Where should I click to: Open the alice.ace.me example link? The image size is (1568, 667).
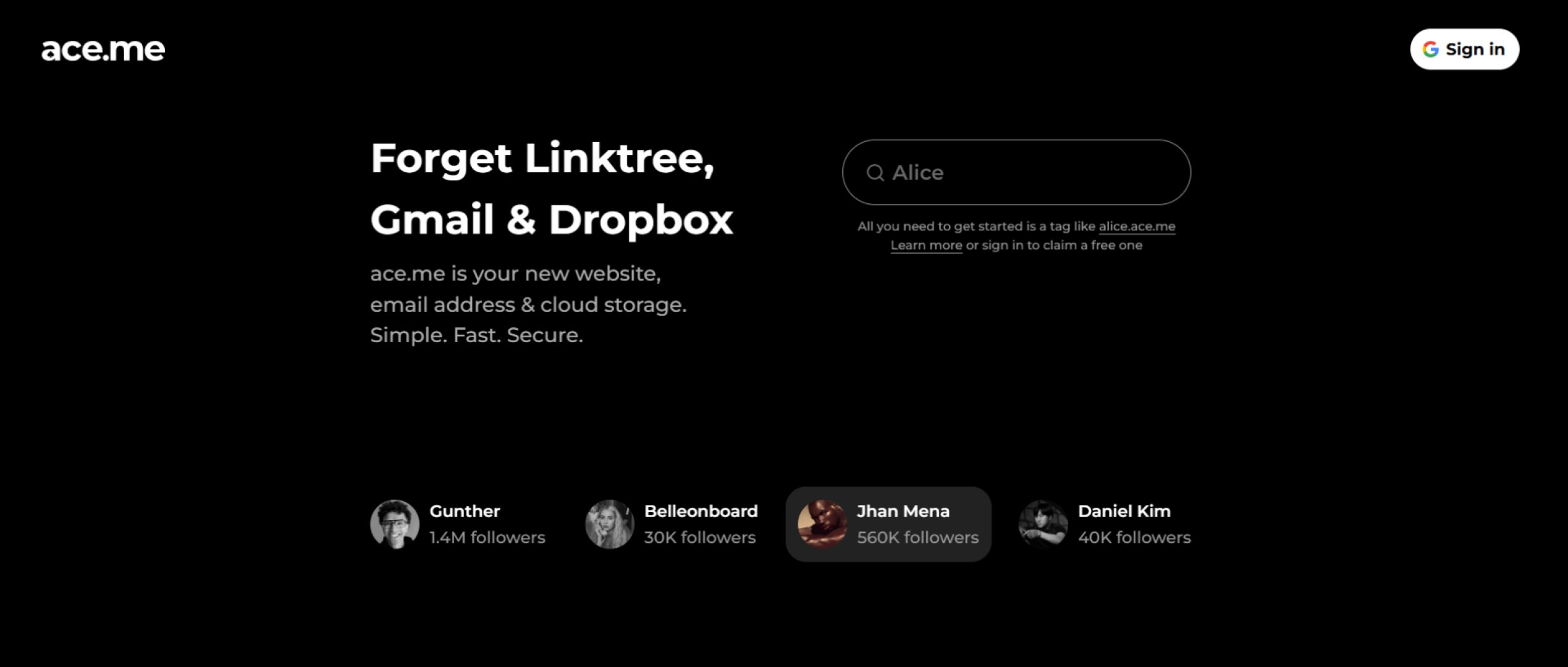tap(1136, 227)
